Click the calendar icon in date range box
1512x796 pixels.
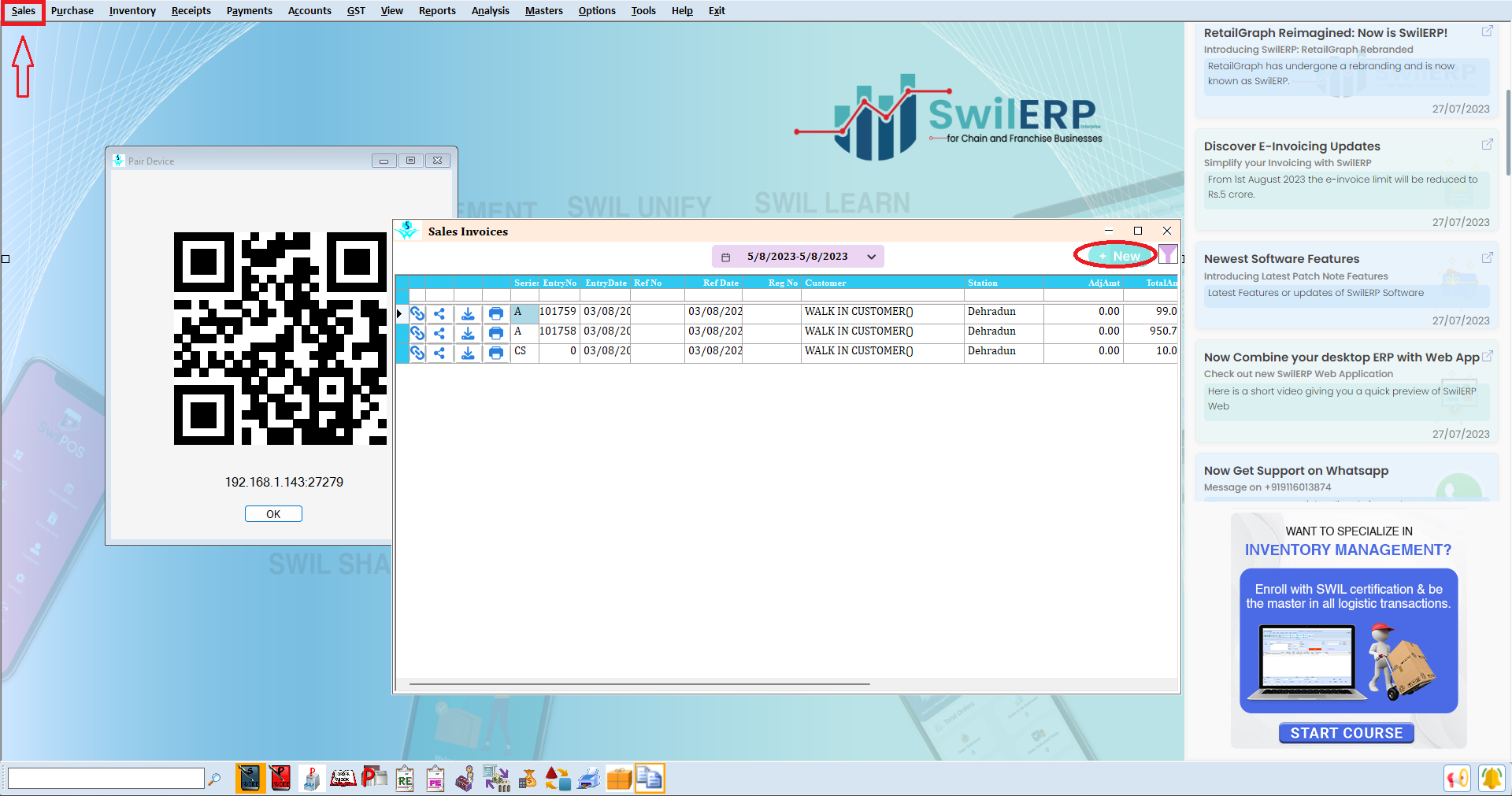point(726,257)
